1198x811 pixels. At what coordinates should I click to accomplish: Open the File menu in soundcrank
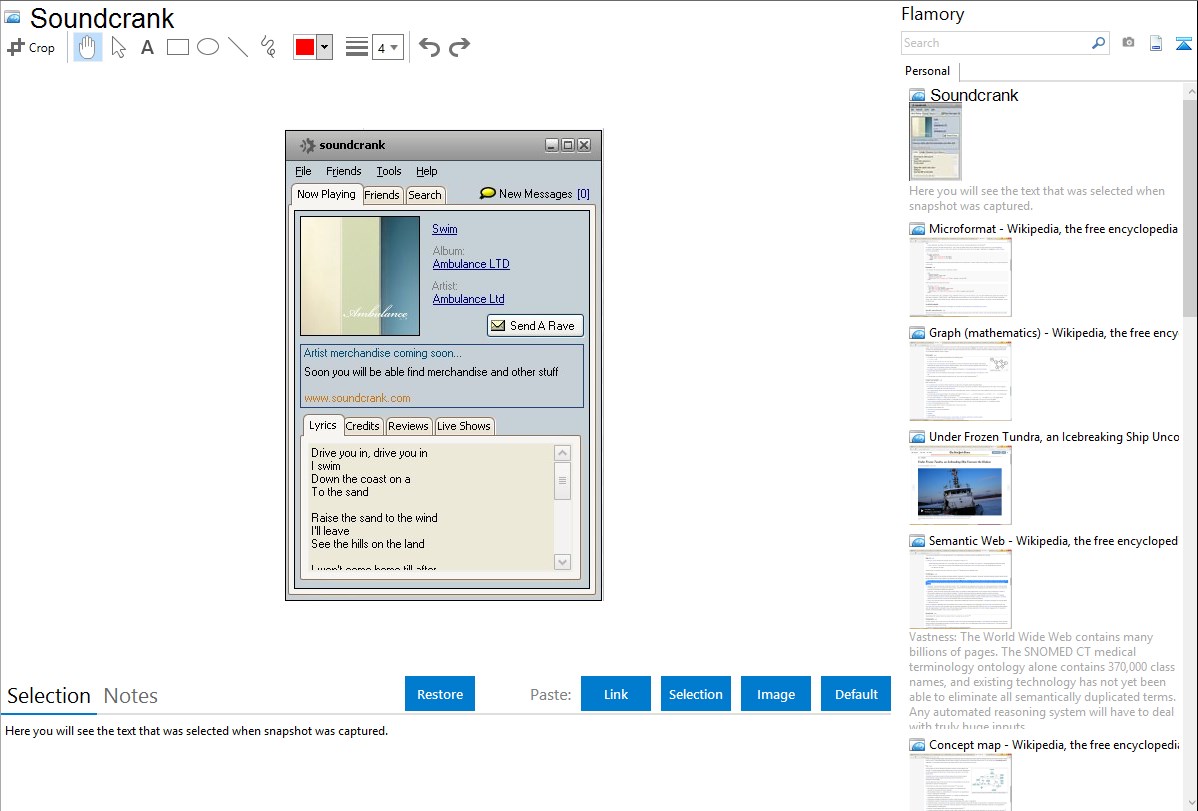pos(303,171)
